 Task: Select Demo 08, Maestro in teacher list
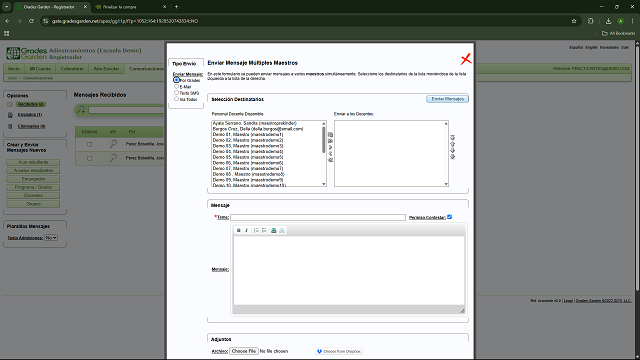(x=249, y=174)
